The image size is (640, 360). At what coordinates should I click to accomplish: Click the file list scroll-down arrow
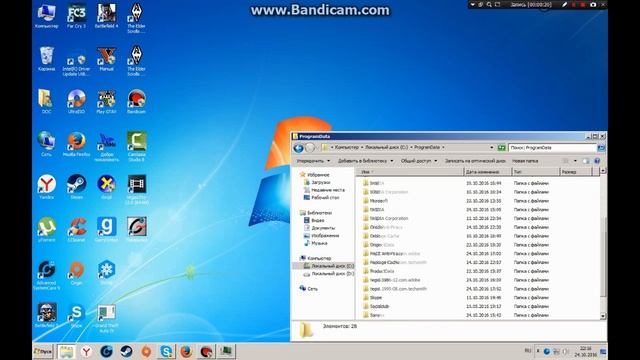tap(603, 316)
